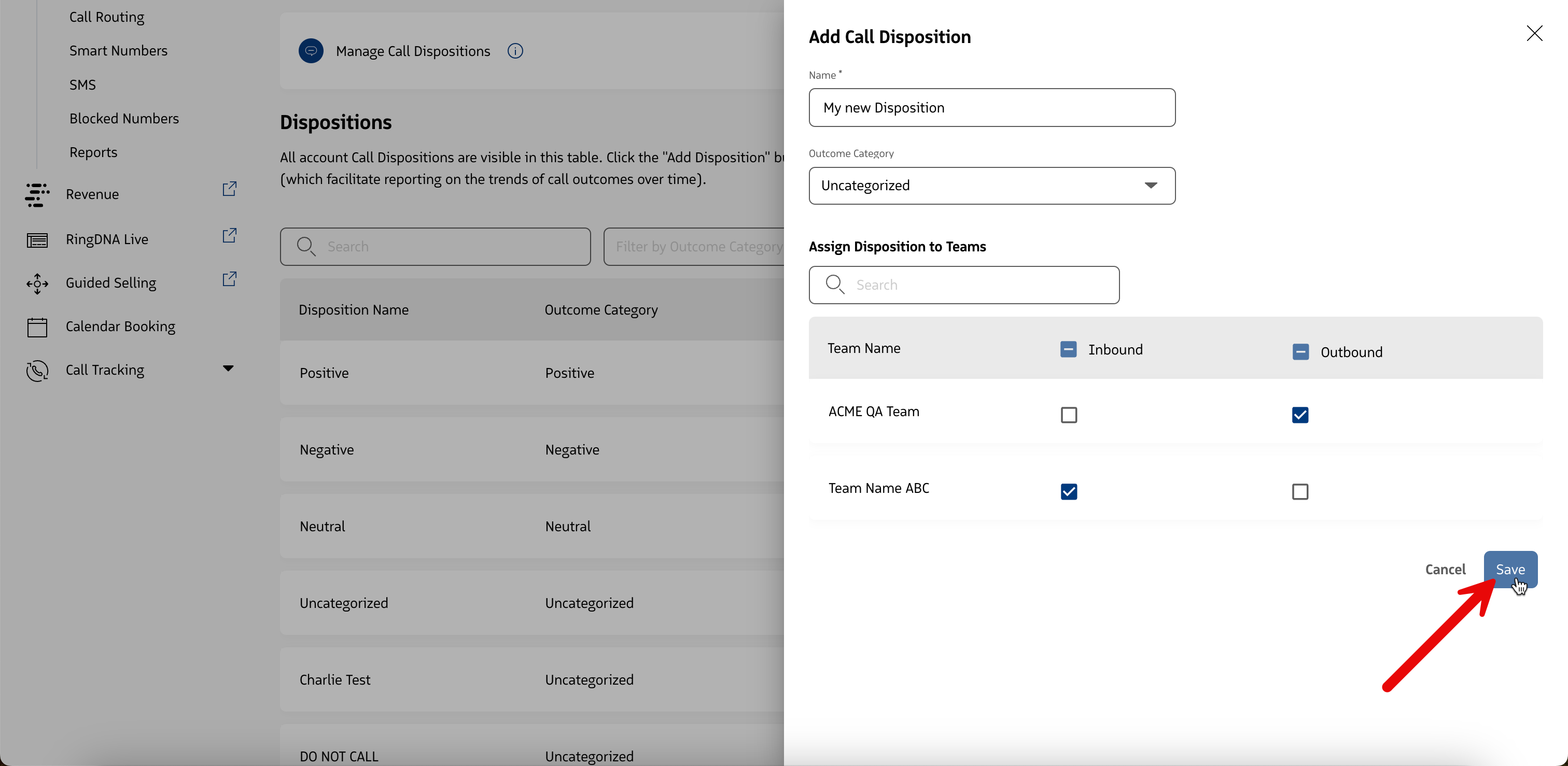Viewport: 1568px width, 766px height.
Task: Open the Smart Numbers menu item
Action: (118, 51)
